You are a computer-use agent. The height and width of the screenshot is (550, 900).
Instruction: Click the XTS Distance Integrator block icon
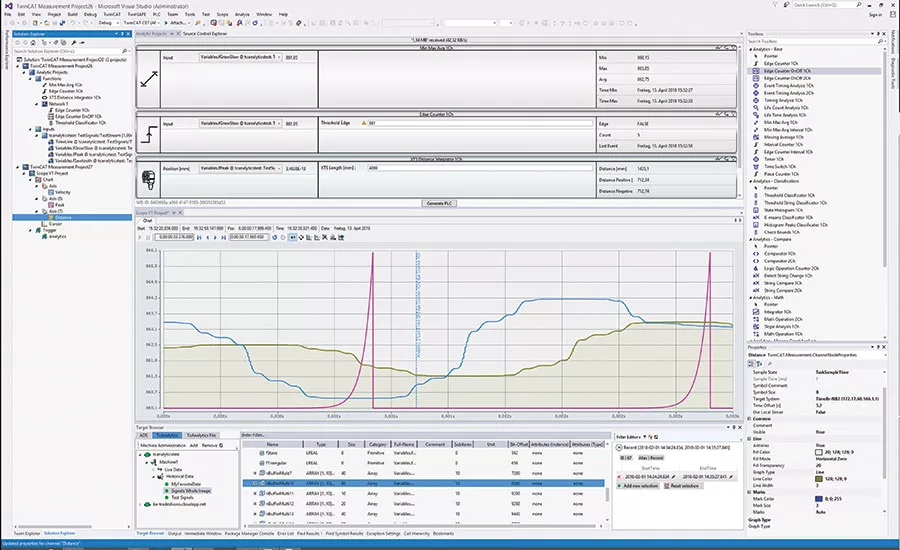point(148,180)
